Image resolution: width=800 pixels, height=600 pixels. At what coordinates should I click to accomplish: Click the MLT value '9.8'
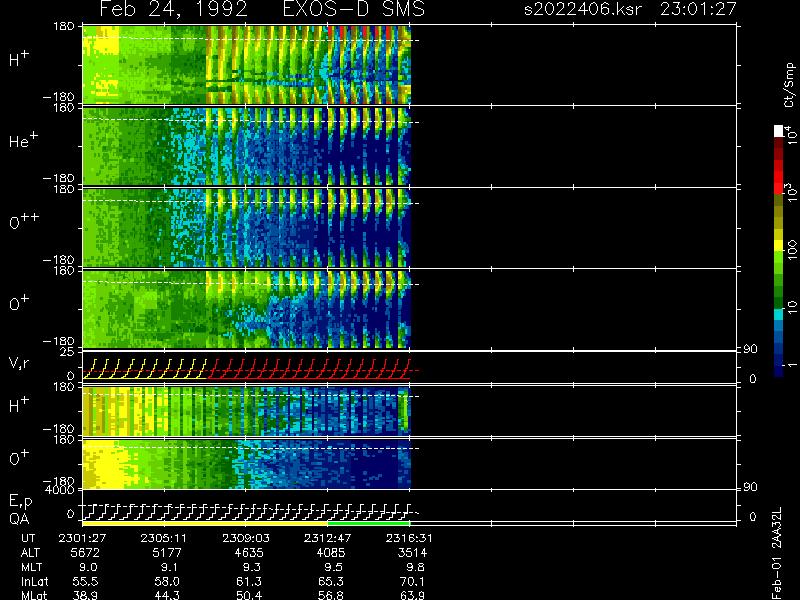click(x=415, y=567)
